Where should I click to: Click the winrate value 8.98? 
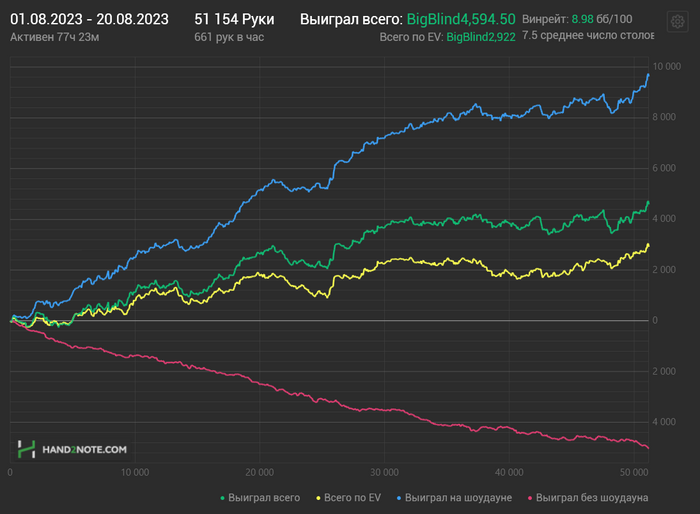pyautogui.click(x=583, y=19)
